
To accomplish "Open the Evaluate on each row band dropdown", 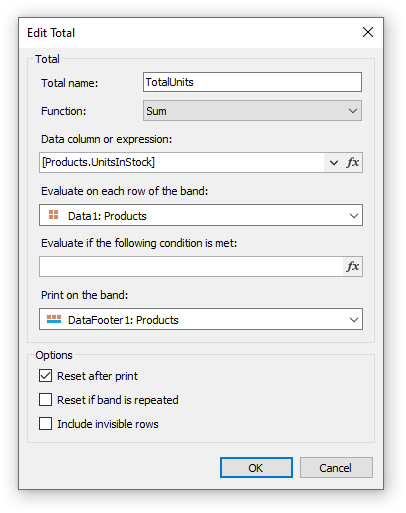I will (x=201, y=215).
